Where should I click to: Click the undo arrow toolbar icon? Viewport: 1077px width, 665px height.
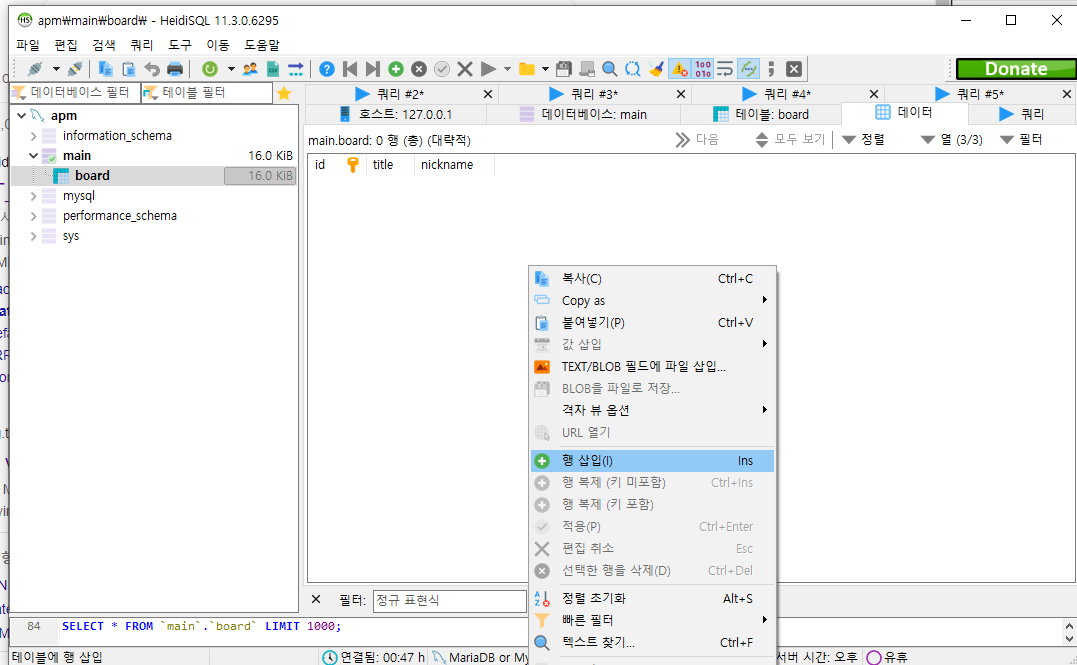(x=152, y=69)
